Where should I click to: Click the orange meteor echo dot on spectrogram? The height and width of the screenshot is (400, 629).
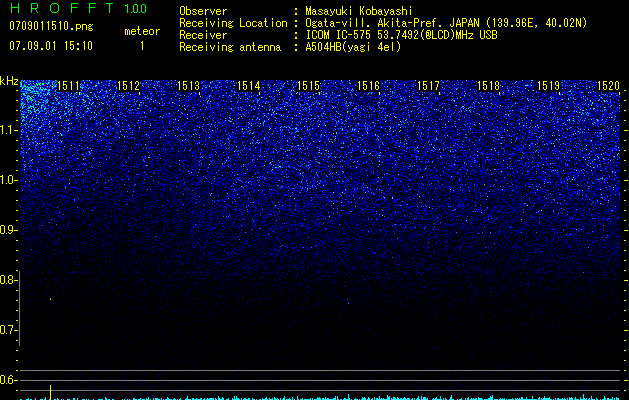click(x=51, y=299)
